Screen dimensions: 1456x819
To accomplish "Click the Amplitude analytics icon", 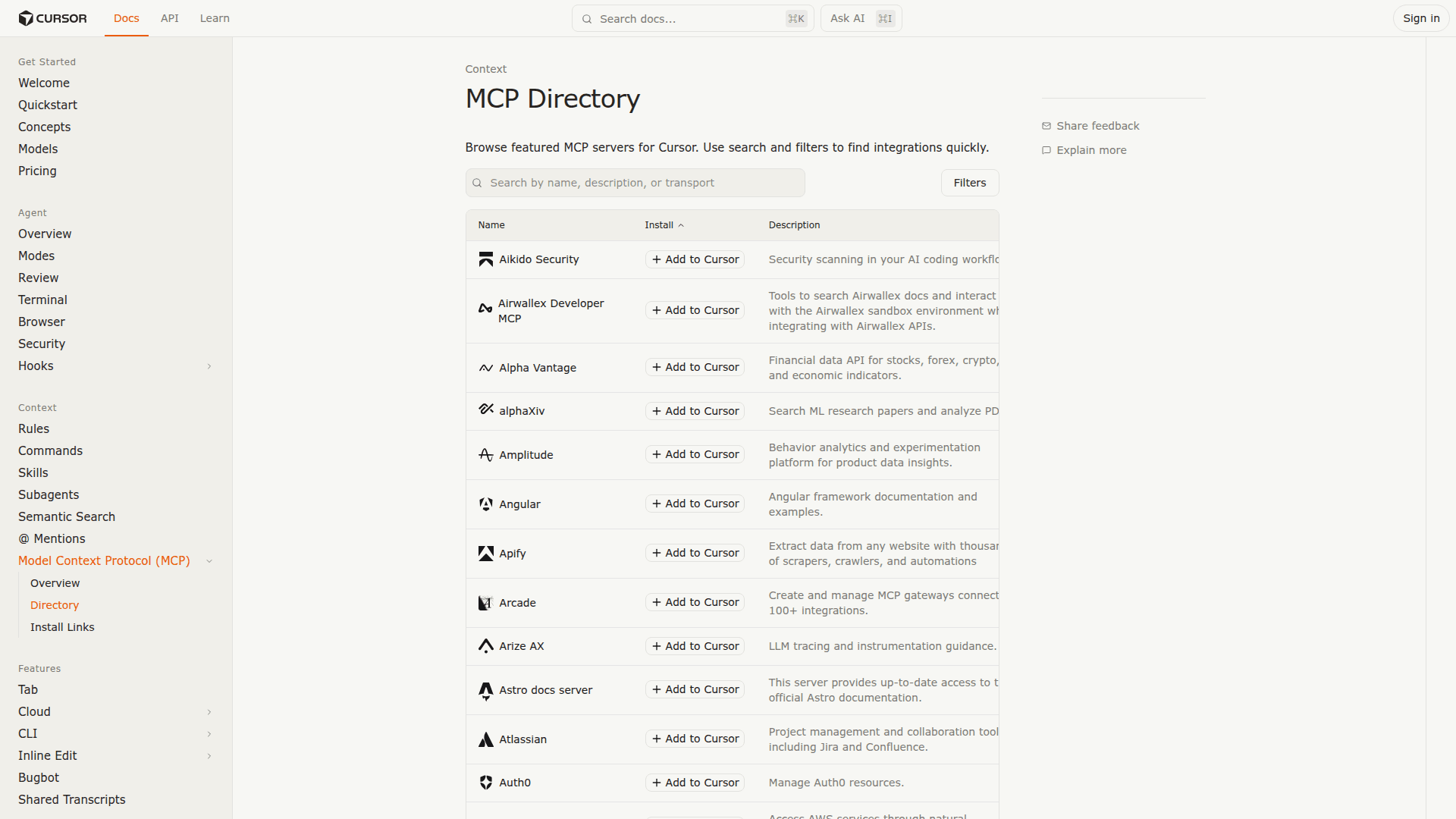I will click(485, 454).
